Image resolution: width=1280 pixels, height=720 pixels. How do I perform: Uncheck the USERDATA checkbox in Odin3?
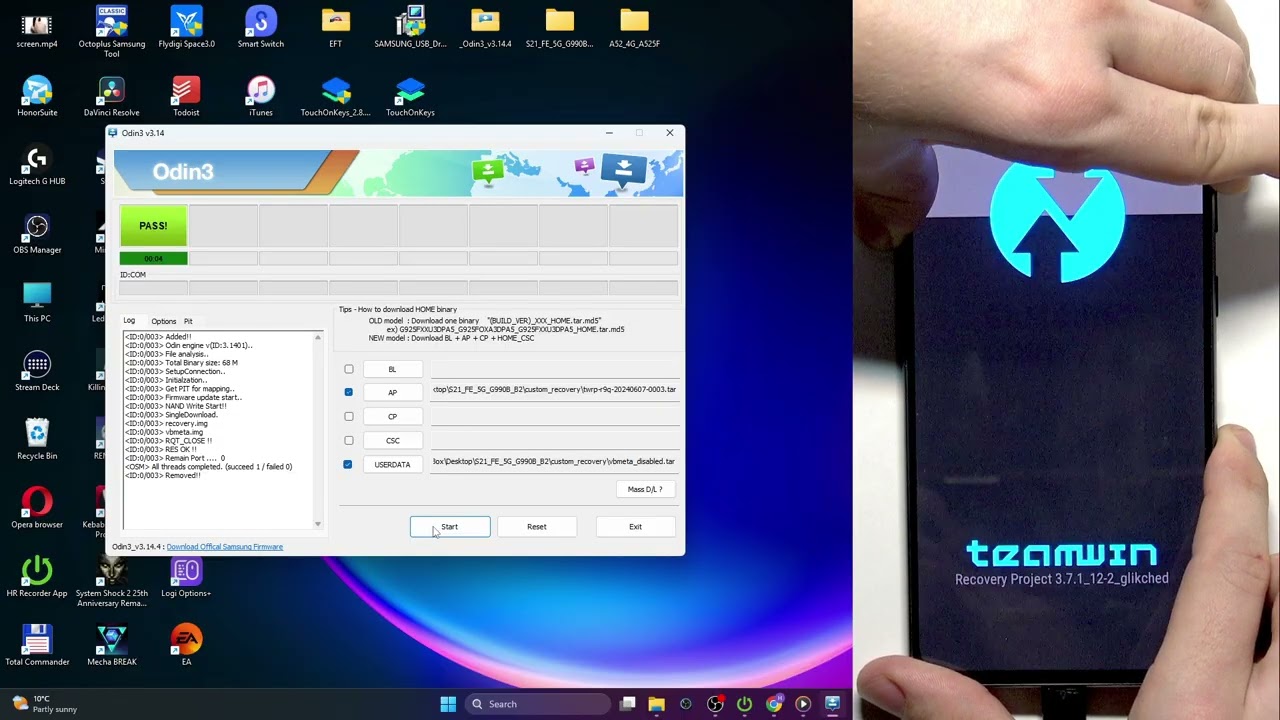348,464
